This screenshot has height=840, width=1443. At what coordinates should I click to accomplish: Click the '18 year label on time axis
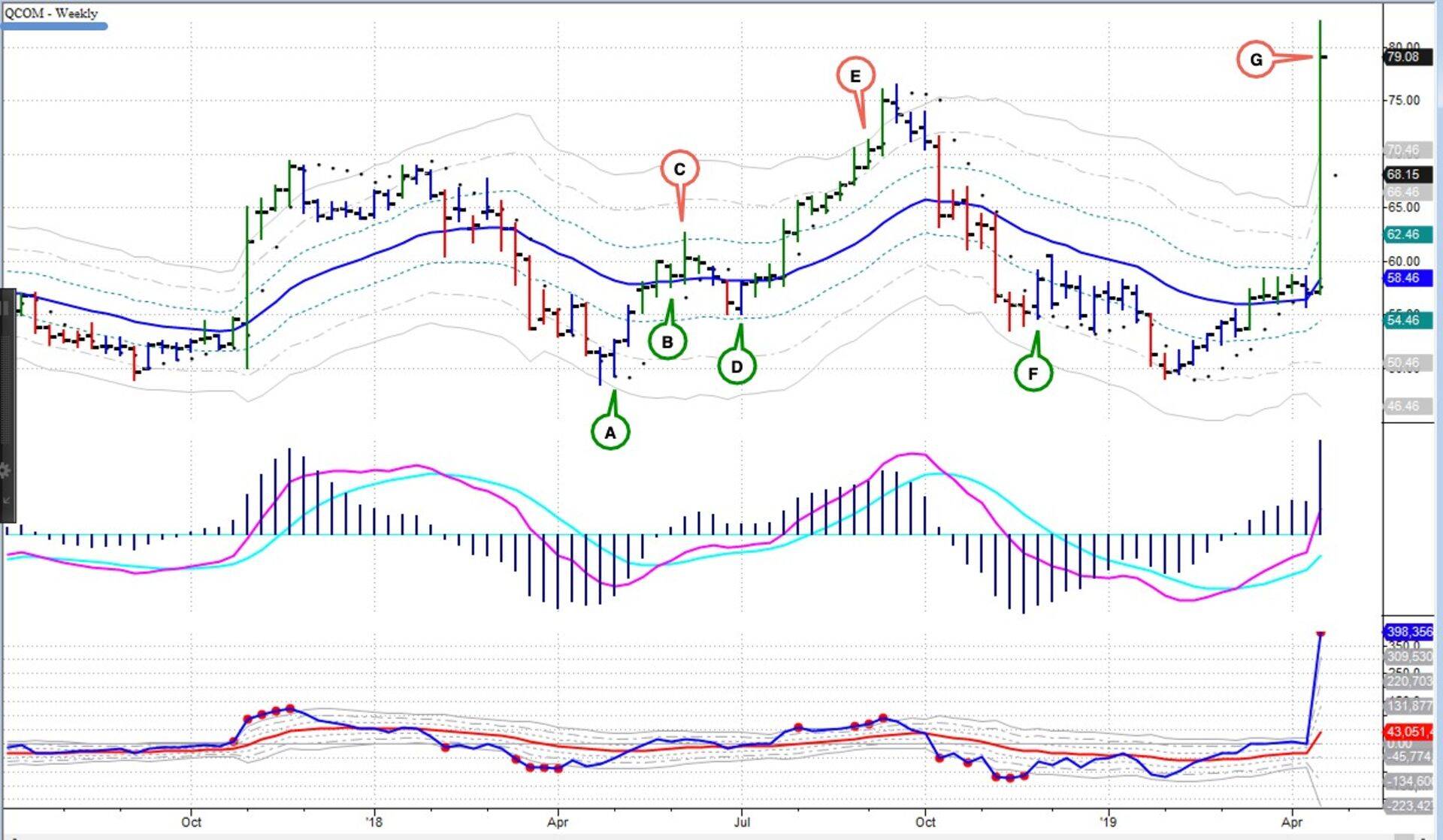pyautogui.click(x=374, y=822)
